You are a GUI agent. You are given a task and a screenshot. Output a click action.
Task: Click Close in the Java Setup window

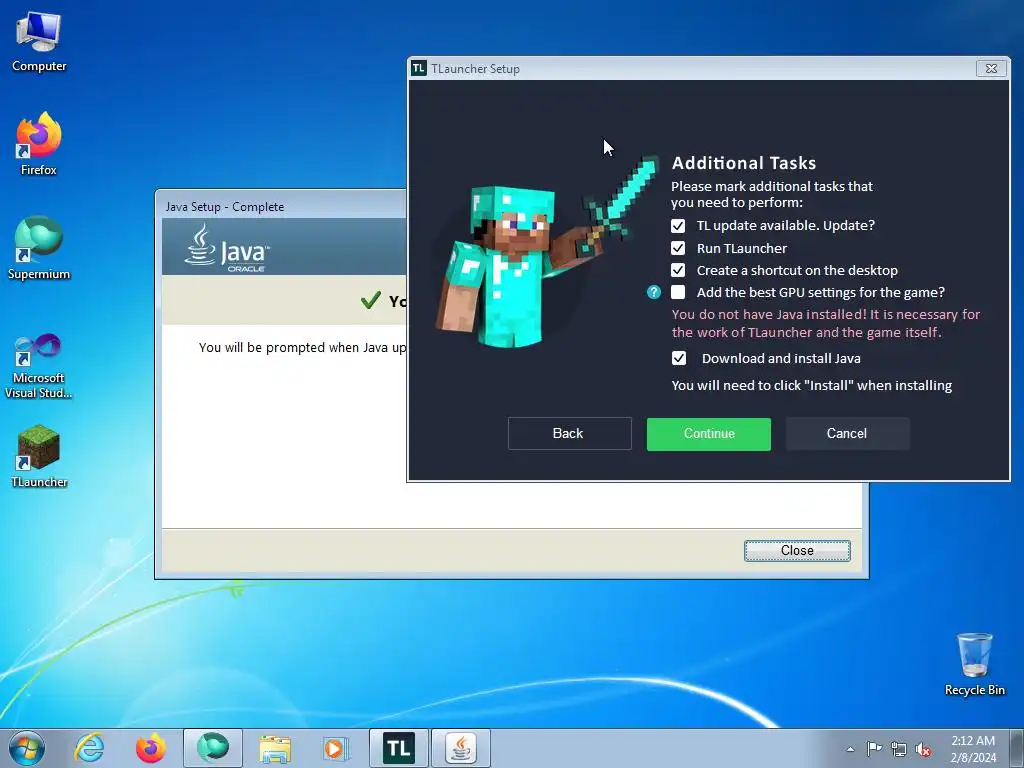pos(797,551)
